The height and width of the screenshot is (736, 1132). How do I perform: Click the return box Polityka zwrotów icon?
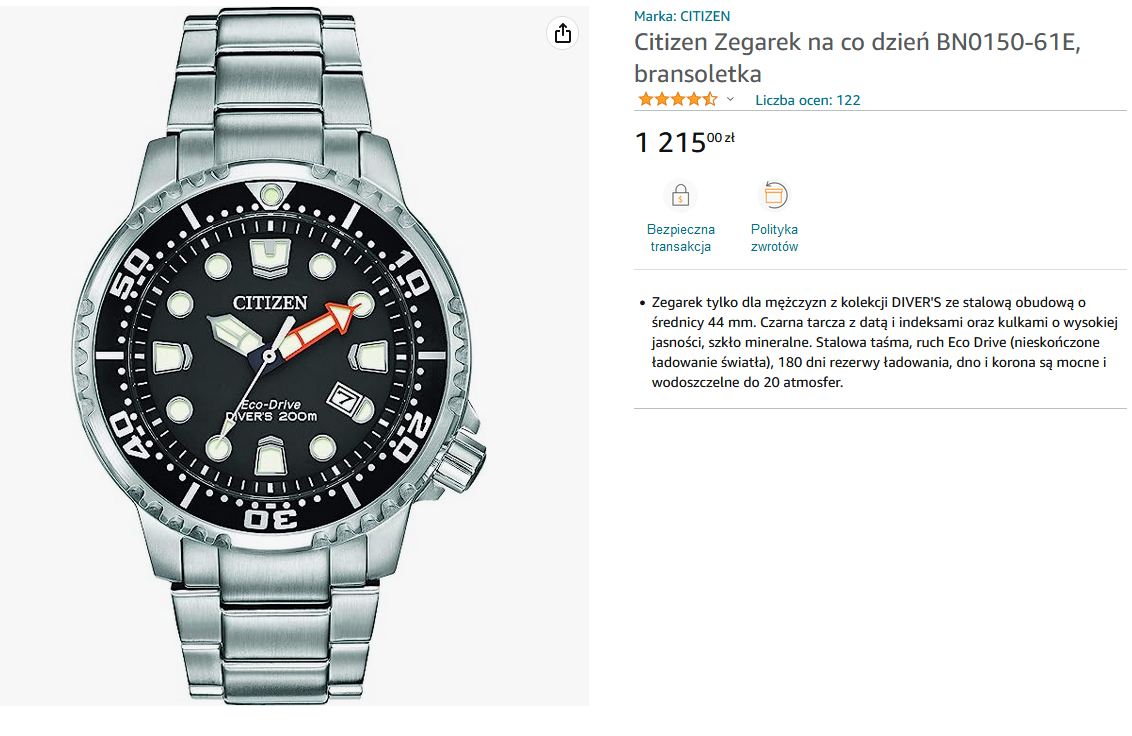775,195
